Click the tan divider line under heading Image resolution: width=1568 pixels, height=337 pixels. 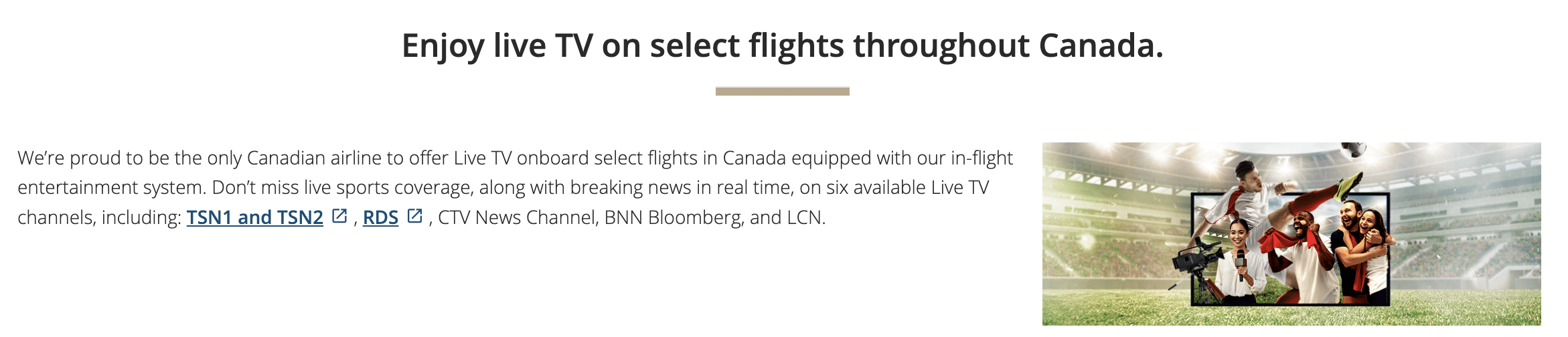[x=782, y=92]
